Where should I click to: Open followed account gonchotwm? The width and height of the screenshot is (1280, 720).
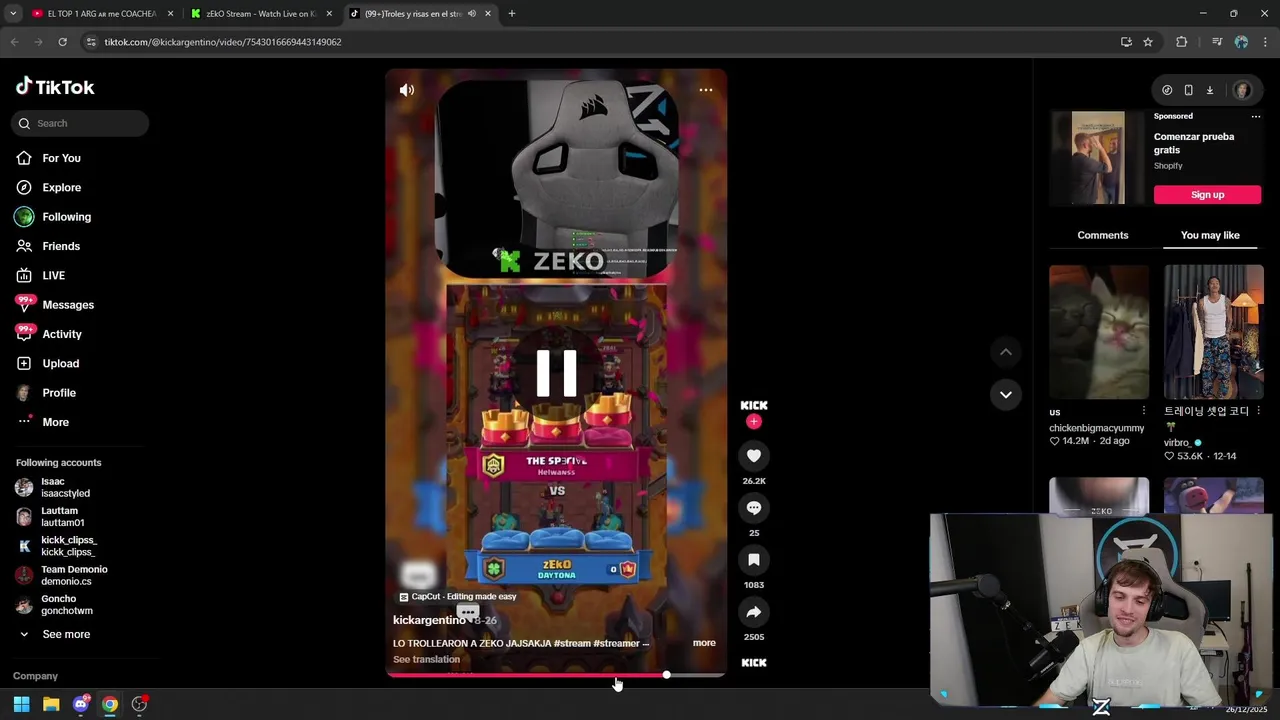(55, 604)
